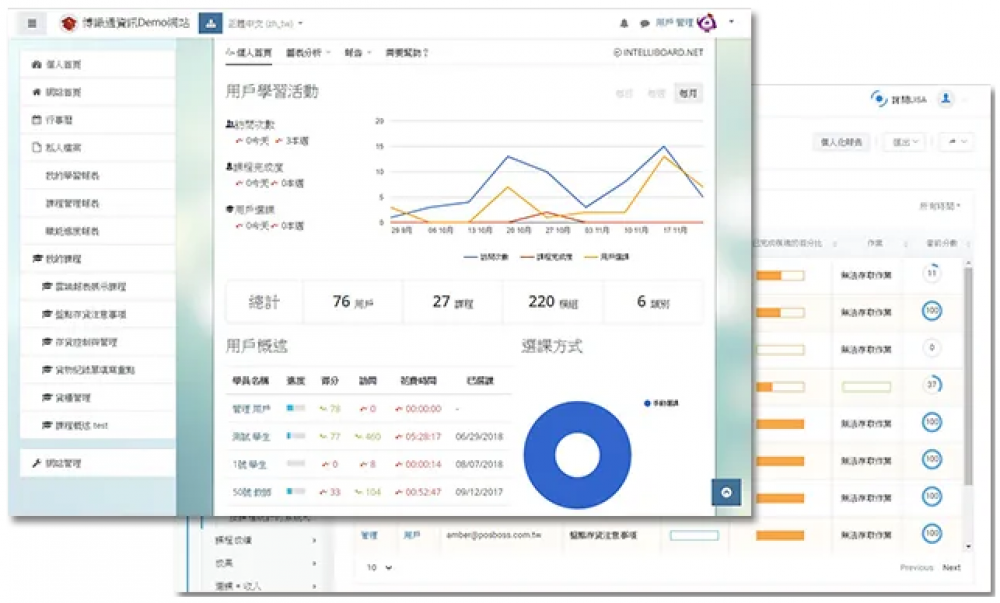Click the blue profile icon in back window
Screen dimensions: 1000x603
tap(944, 99)
